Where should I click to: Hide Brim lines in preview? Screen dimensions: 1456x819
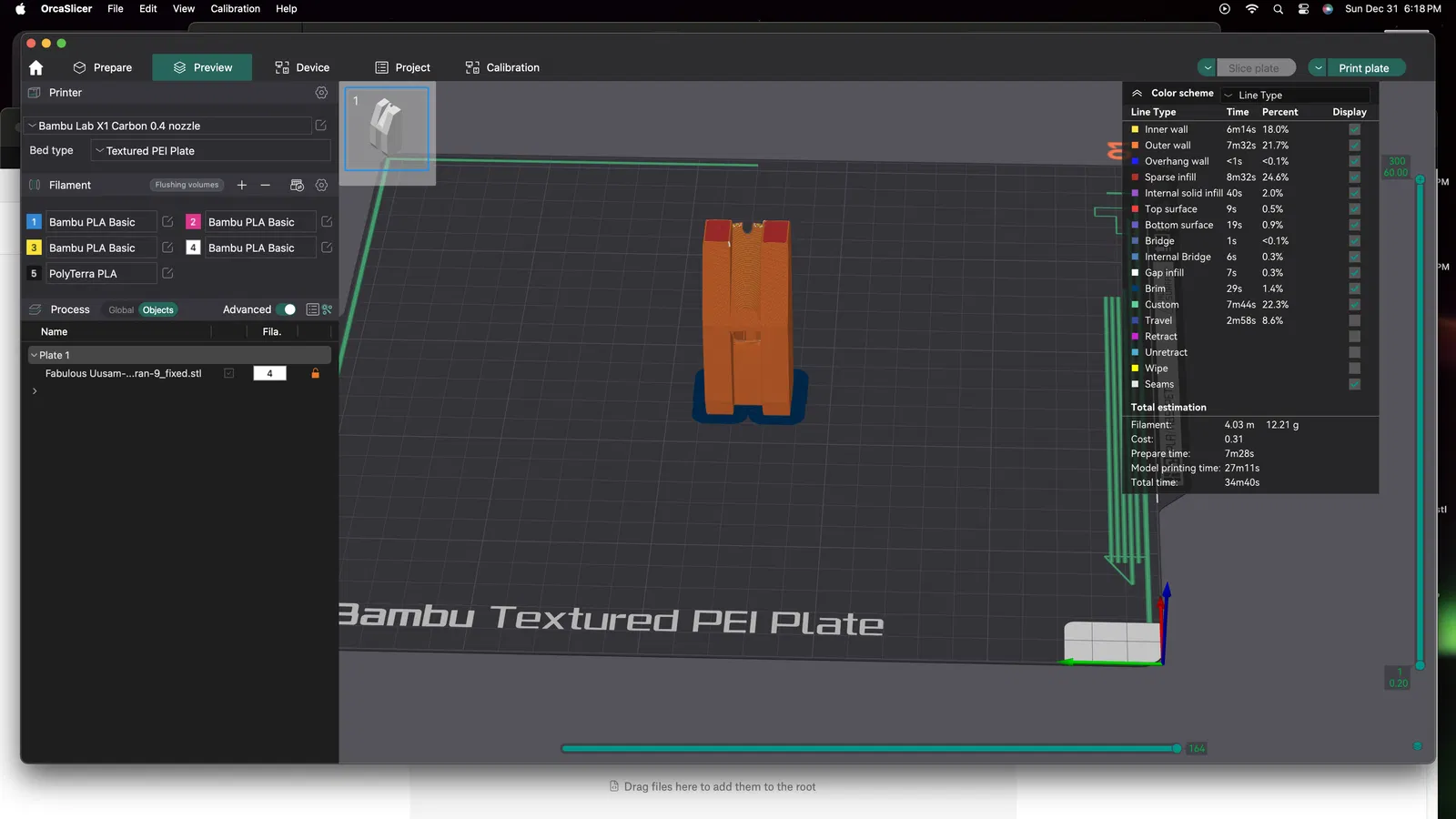coord(1354,288)
